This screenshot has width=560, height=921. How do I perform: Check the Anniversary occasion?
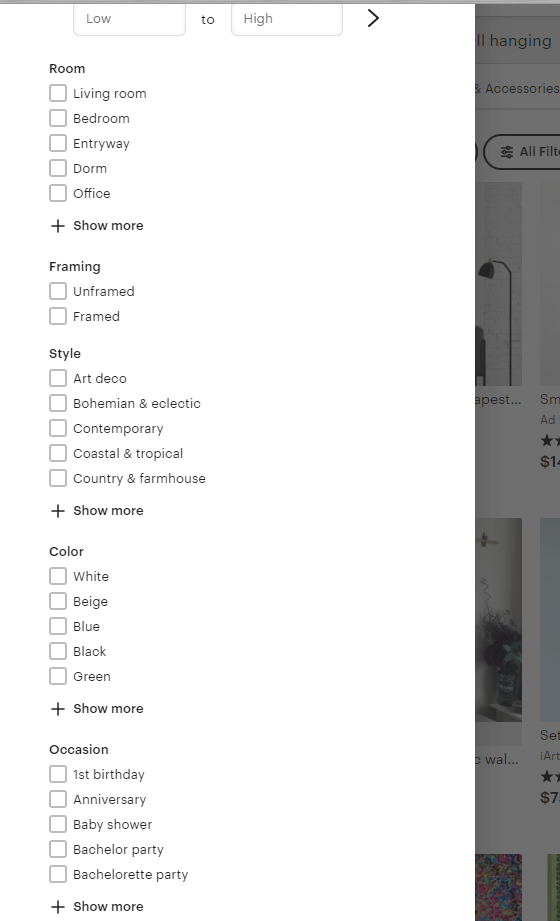click(x=58, y=799)
